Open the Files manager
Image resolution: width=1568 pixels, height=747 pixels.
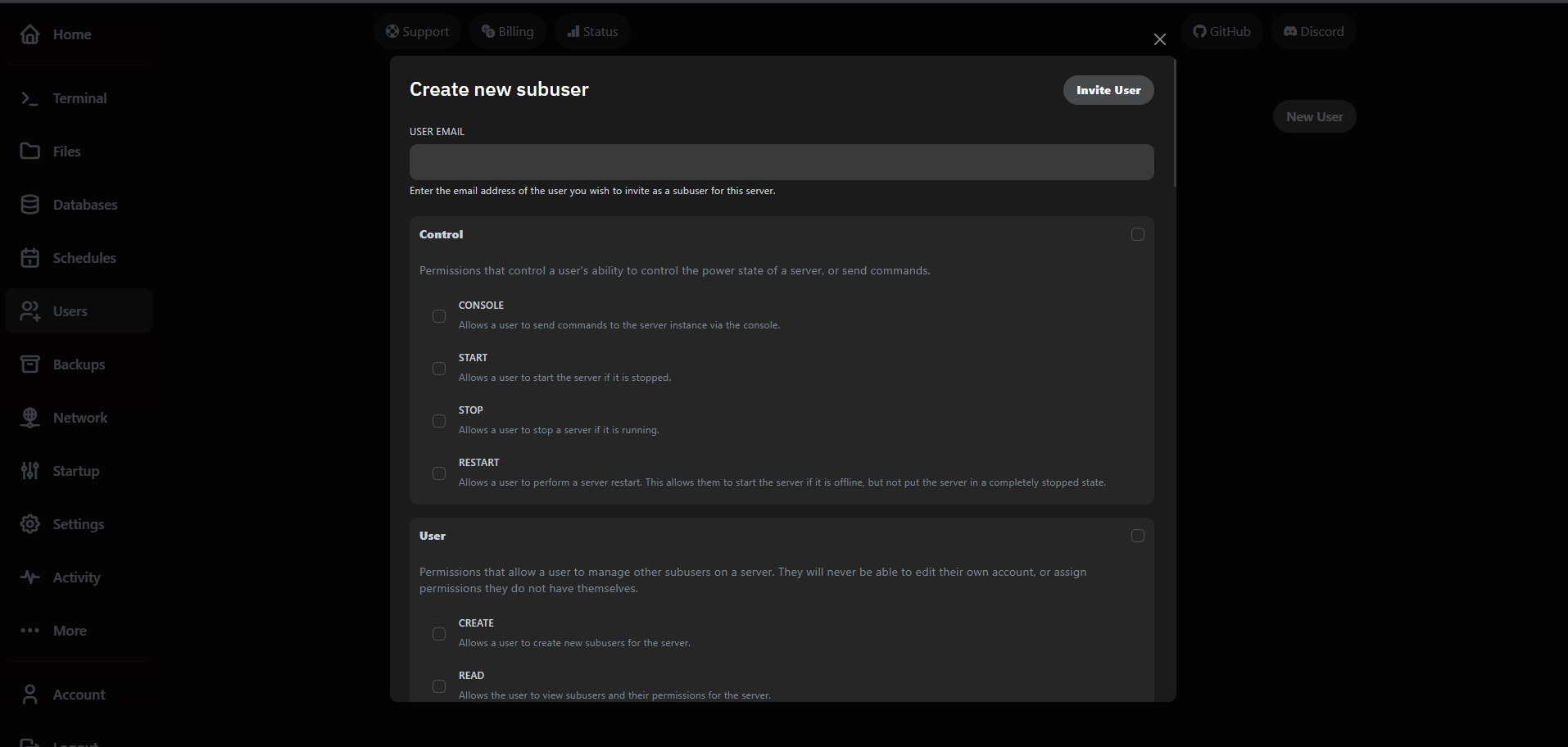[66, 151]
